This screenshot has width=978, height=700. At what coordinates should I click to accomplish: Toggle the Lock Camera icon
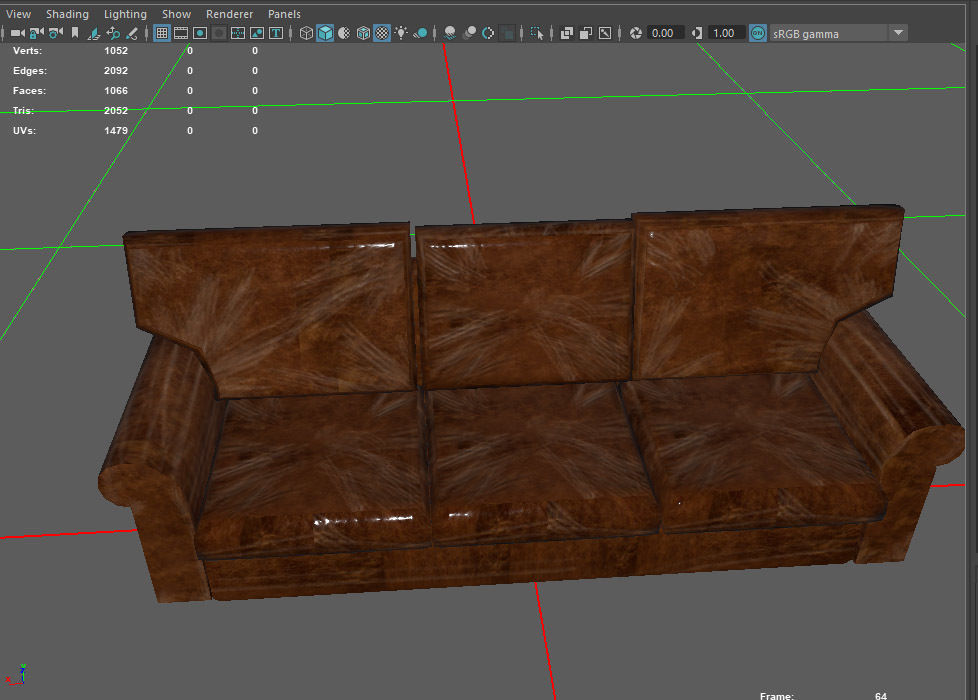click(x=37, y=33)
